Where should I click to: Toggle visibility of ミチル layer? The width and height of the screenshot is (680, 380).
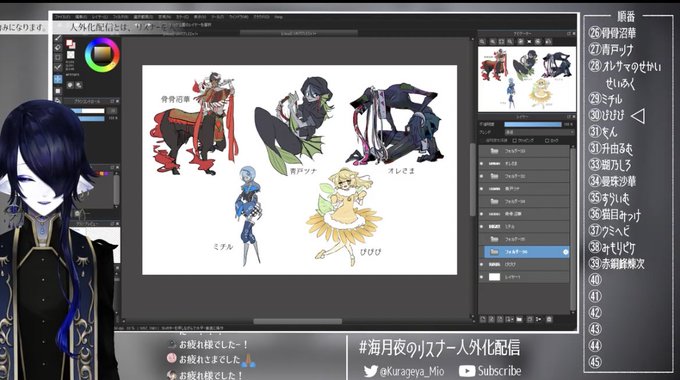(481, 226)
